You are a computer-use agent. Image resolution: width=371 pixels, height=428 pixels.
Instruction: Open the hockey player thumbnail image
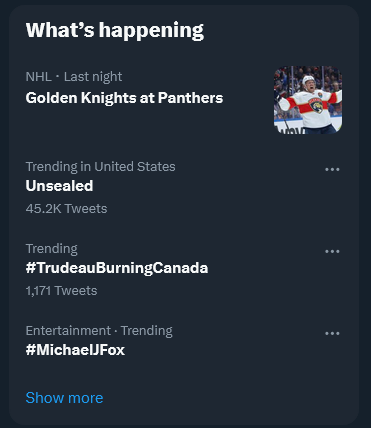(308, 100)
